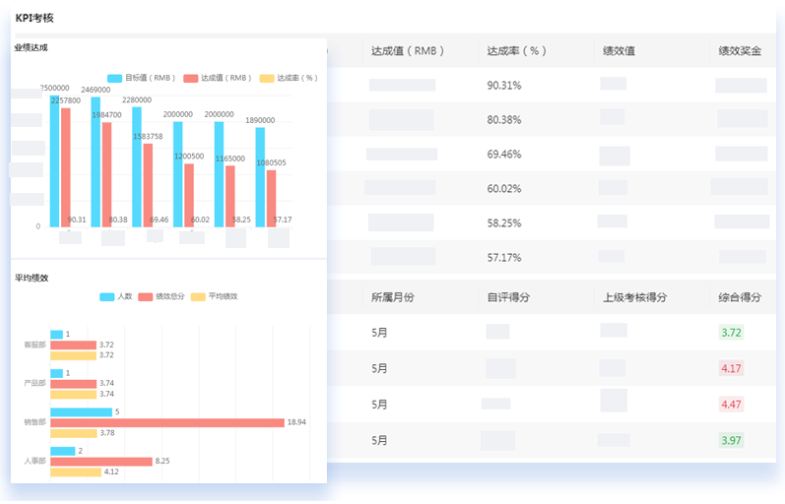Click the 上级考核得分 column header
This screenshot has width=785, height=504.
coord(635,298)
